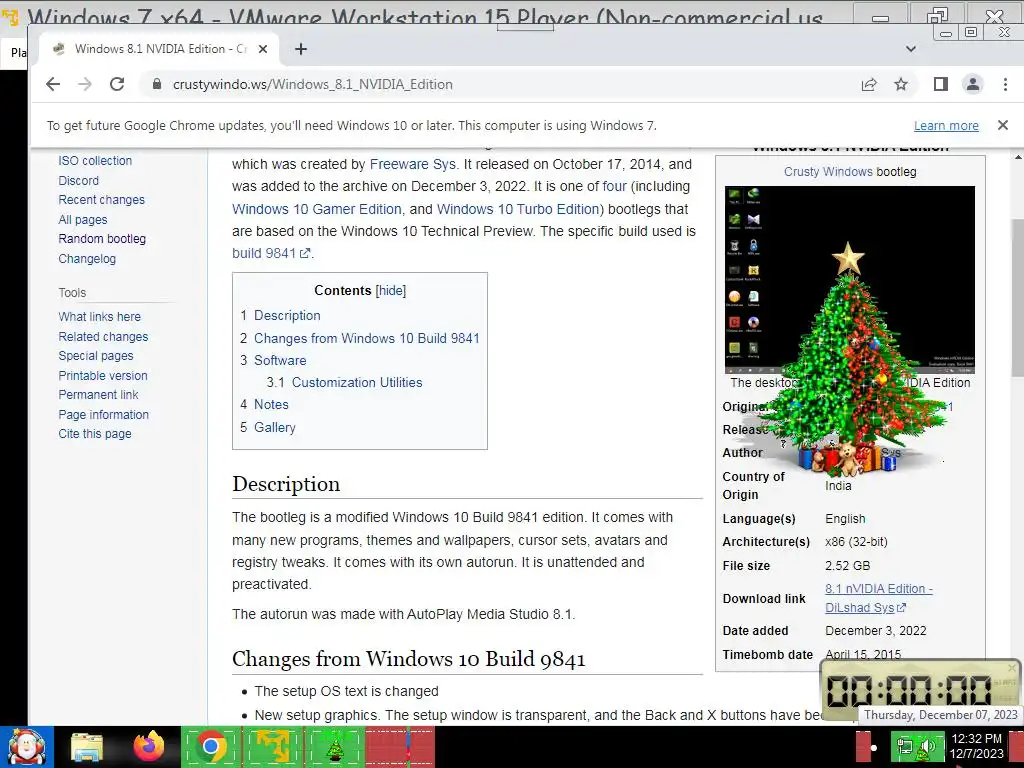The width and height of the screenshot is (1024, 768).
Task: Open Windows 10 Gamer Edition link
Action: (x=317, y=209)
